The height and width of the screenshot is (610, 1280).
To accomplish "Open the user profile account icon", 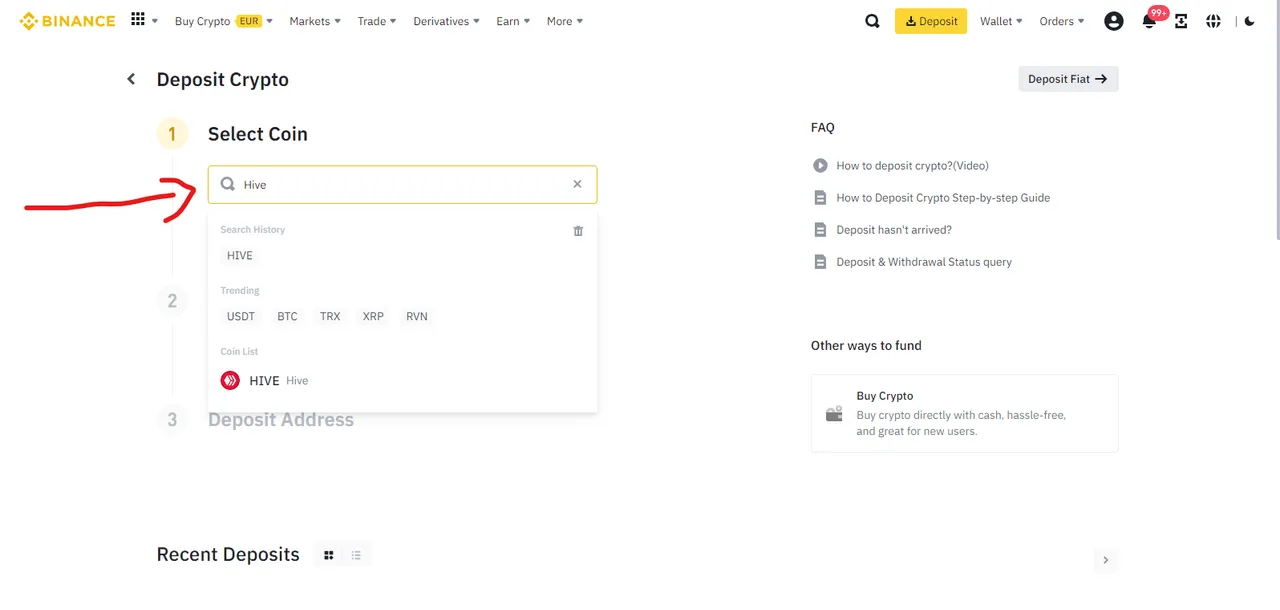I will [x=1114, y=21].
